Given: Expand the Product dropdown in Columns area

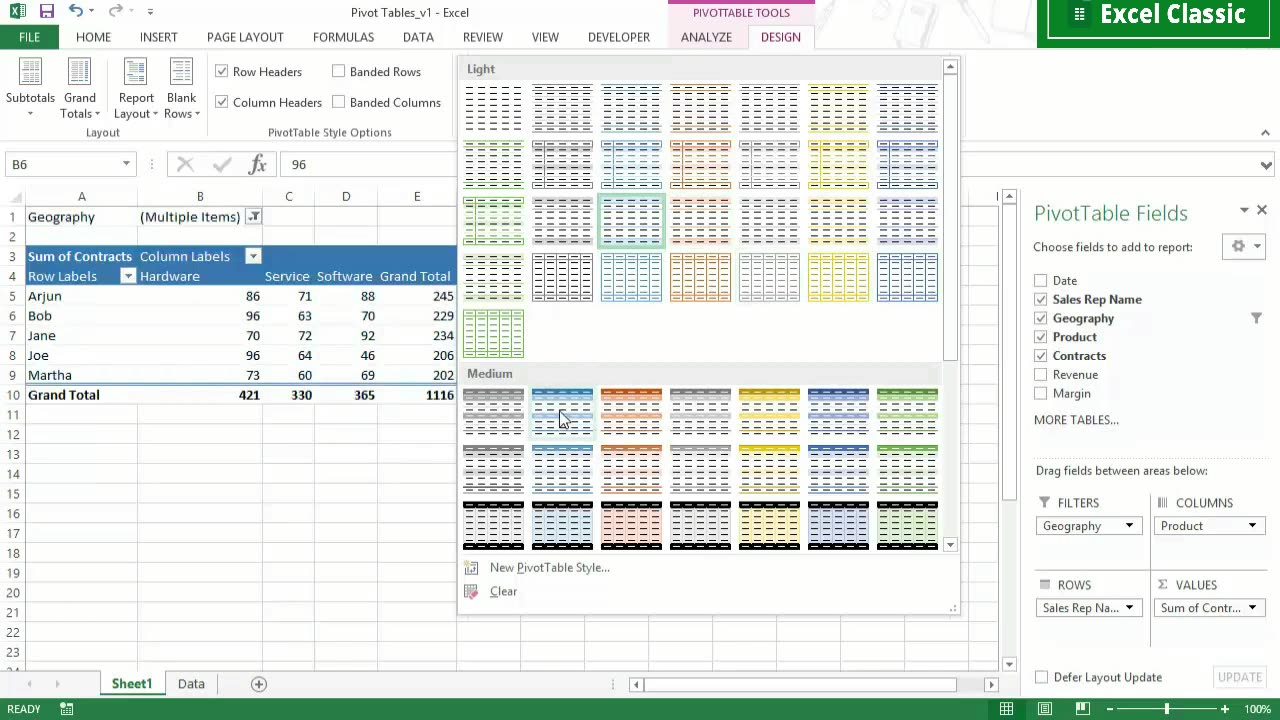Looking at the screenshot, I should (x=1252, y=526).
